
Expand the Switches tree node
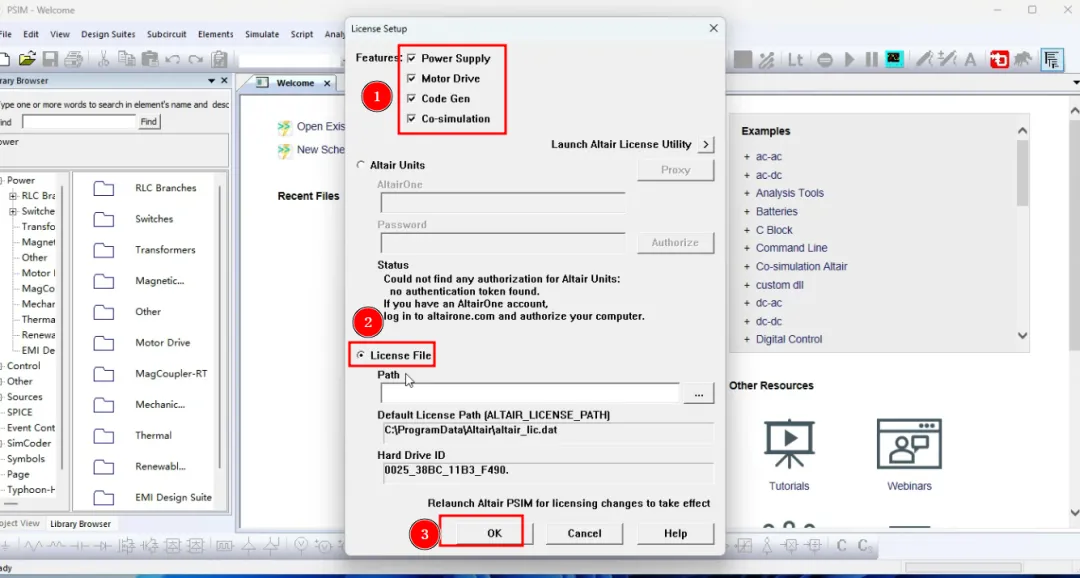coord(13,211)
